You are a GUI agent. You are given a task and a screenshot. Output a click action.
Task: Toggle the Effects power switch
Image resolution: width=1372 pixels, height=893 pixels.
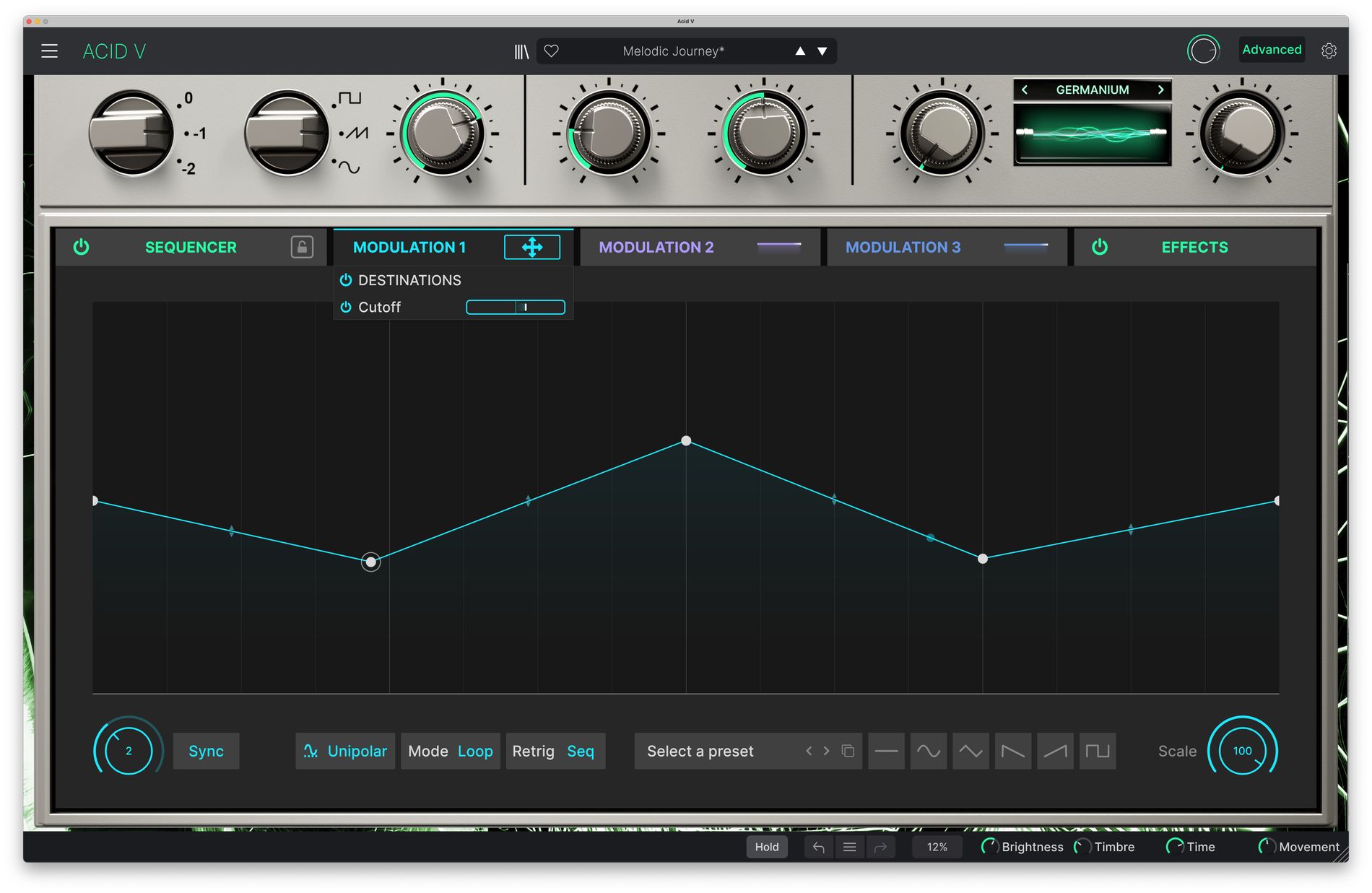click(1099, 247)
